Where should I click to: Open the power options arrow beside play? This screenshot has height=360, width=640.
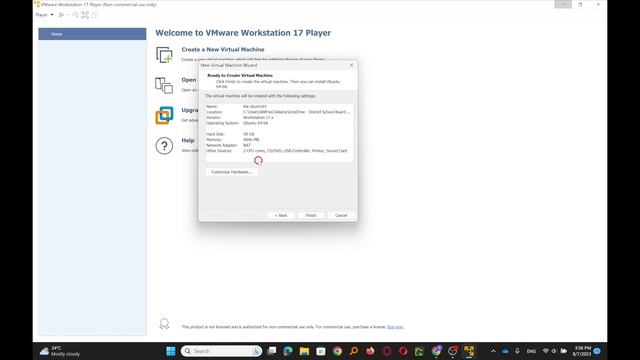pos(68,15)
